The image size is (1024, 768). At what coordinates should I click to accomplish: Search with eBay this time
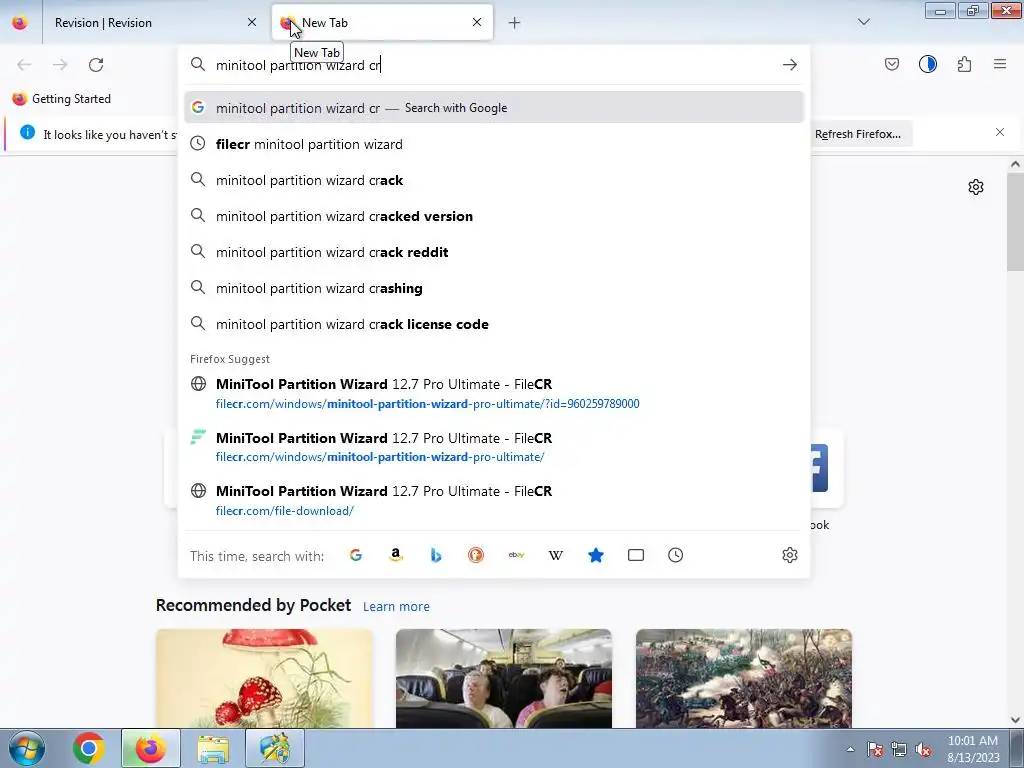[516, 555]
